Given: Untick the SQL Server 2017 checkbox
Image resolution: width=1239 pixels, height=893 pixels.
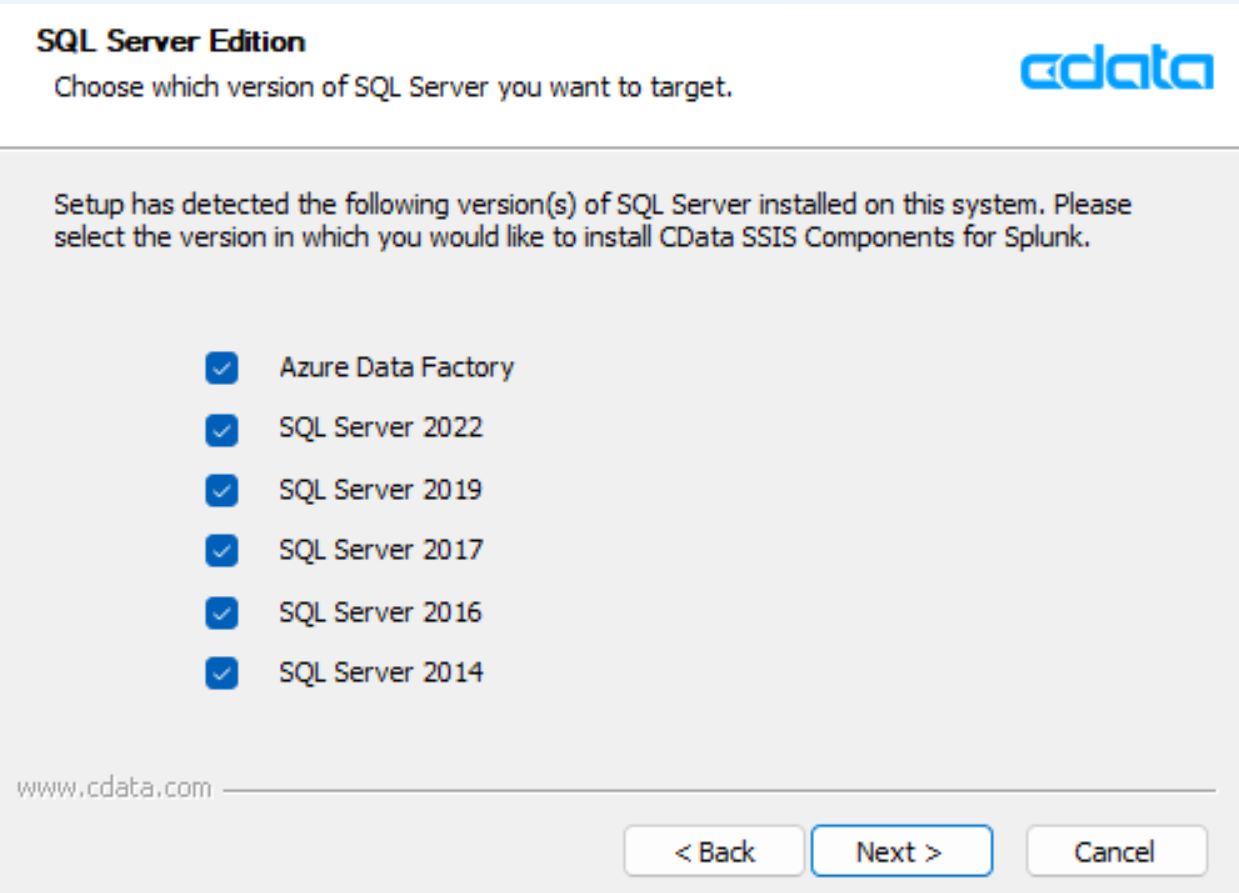Looking at the screenshot, I should point(222,551).
